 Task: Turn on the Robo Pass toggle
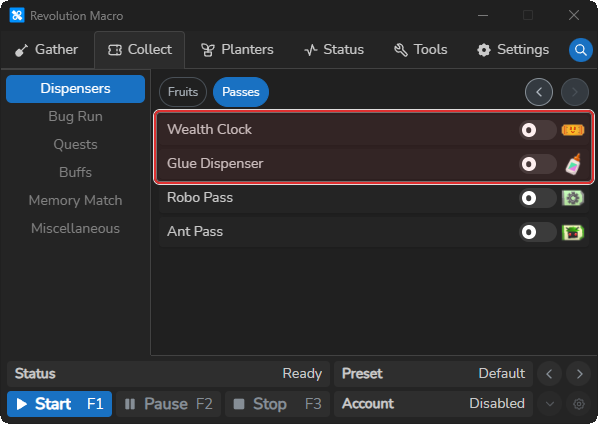tap(537, 198)
